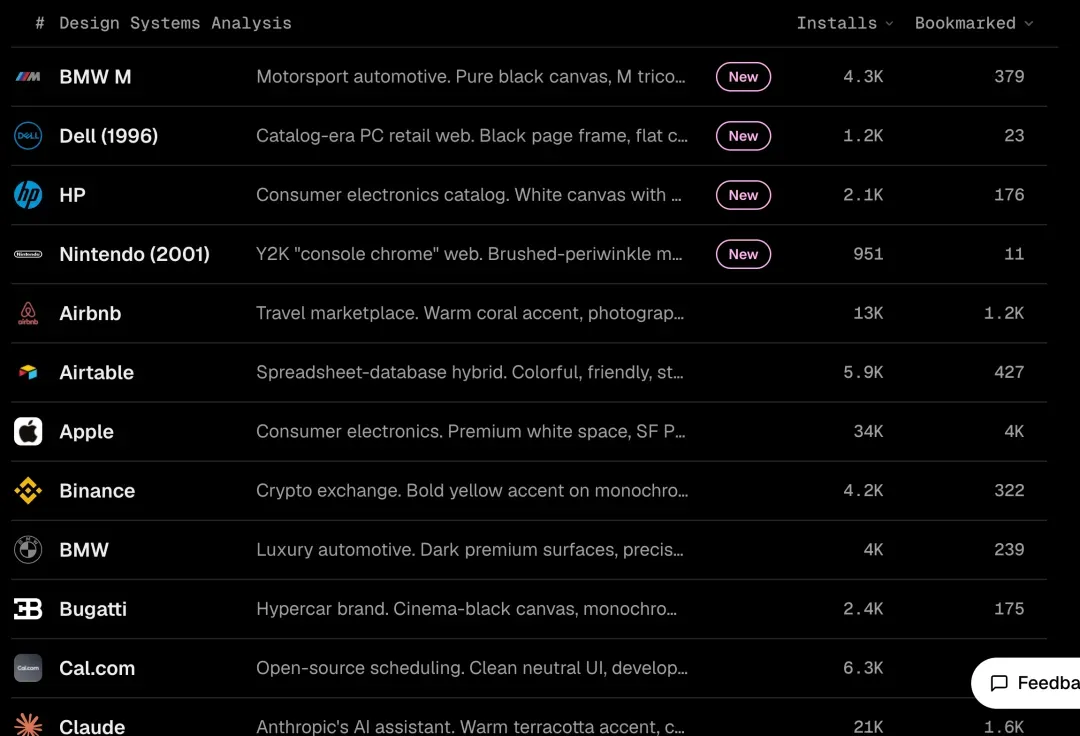1080x736 pixels.
Task: Select the blue HP logo icon
Action: tap(28, 195)
